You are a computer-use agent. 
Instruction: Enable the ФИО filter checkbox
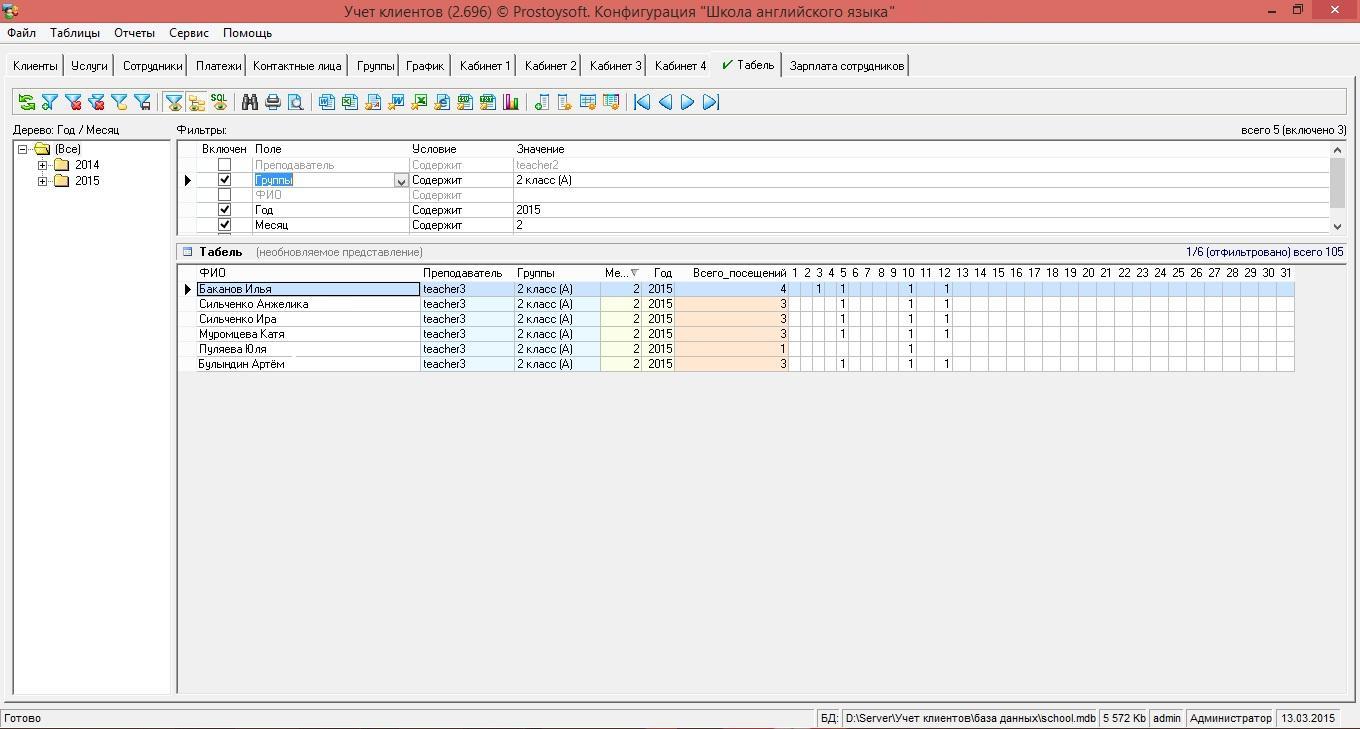224,195
